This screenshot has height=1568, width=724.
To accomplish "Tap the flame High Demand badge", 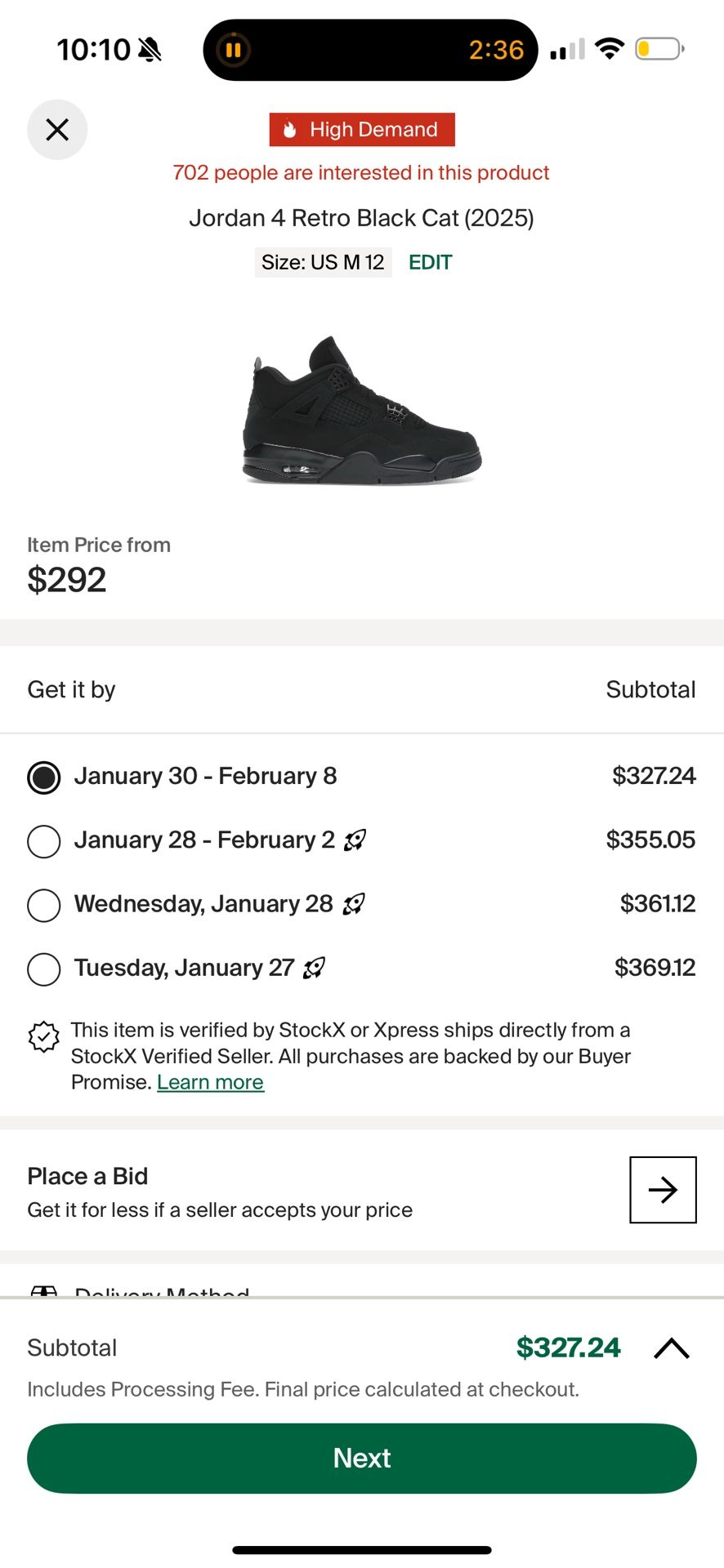I will click(x=362, y=130).
